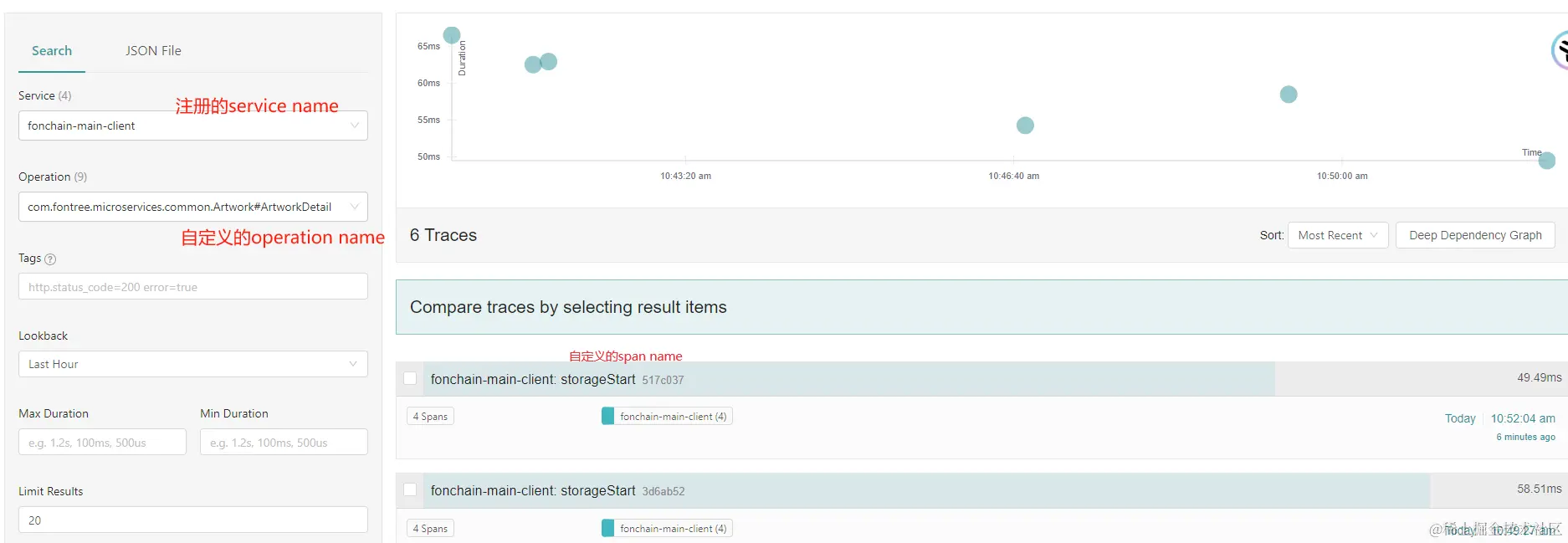Open the Operation dropdown with Artwork#ArtworkDetail
The width and height of the screenshot is (1568, 543).
[193, 207]
